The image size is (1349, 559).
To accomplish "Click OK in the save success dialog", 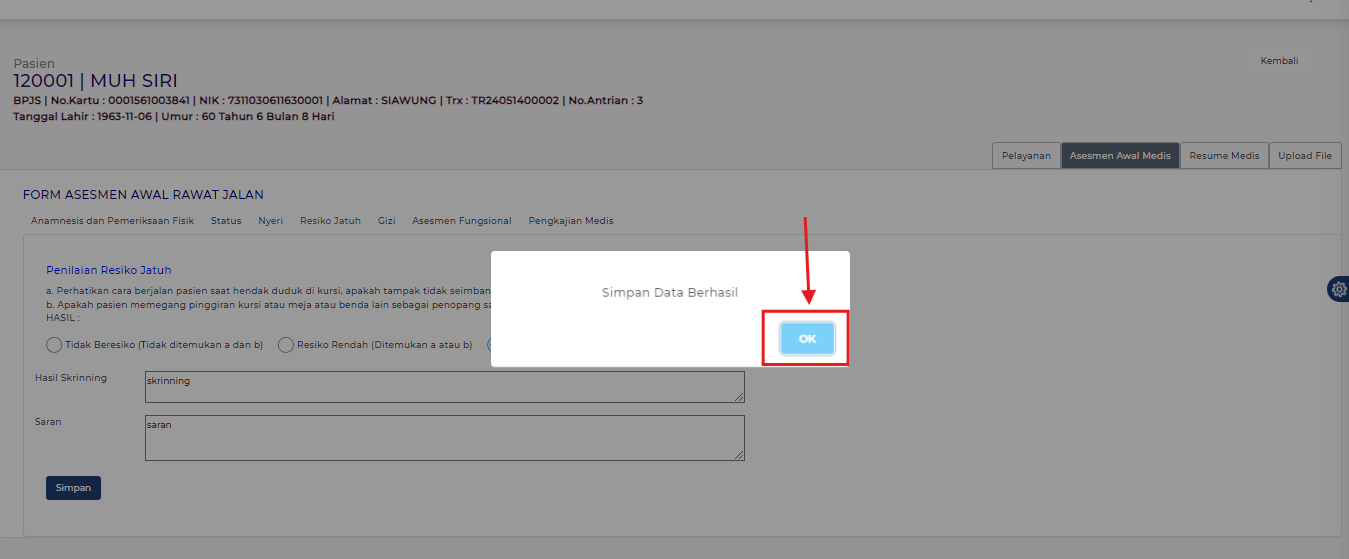I will 807,339.
